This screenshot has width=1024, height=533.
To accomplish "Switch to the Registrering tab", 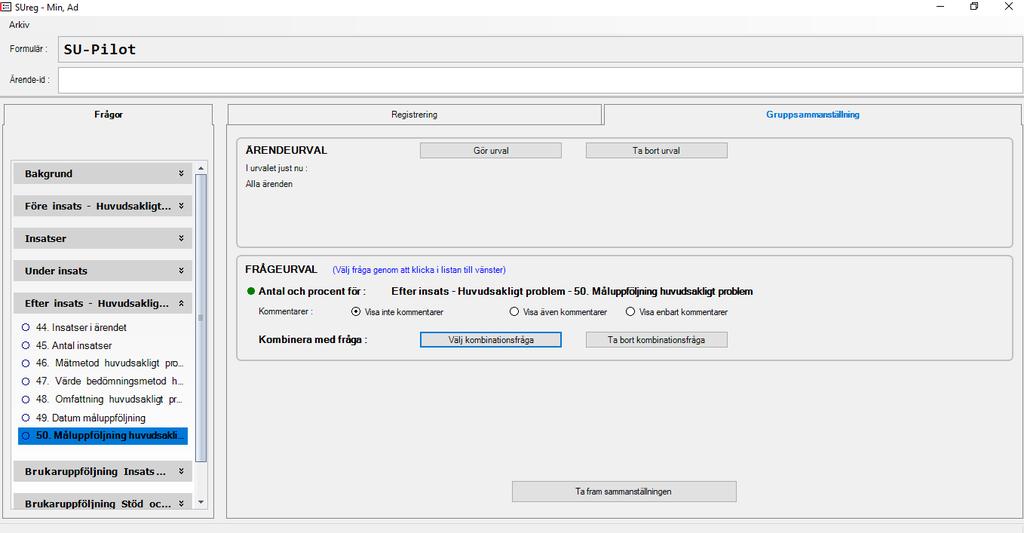I will coord(414,114).
